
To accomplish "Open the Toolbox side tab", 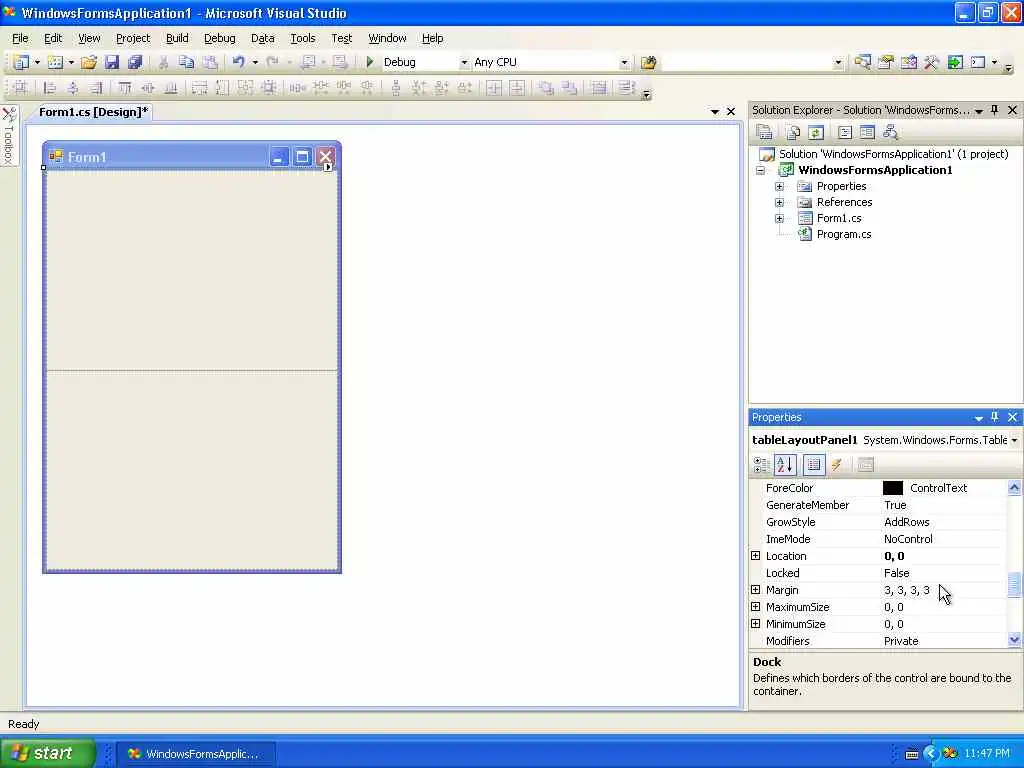I will click(x=9, y=136).
